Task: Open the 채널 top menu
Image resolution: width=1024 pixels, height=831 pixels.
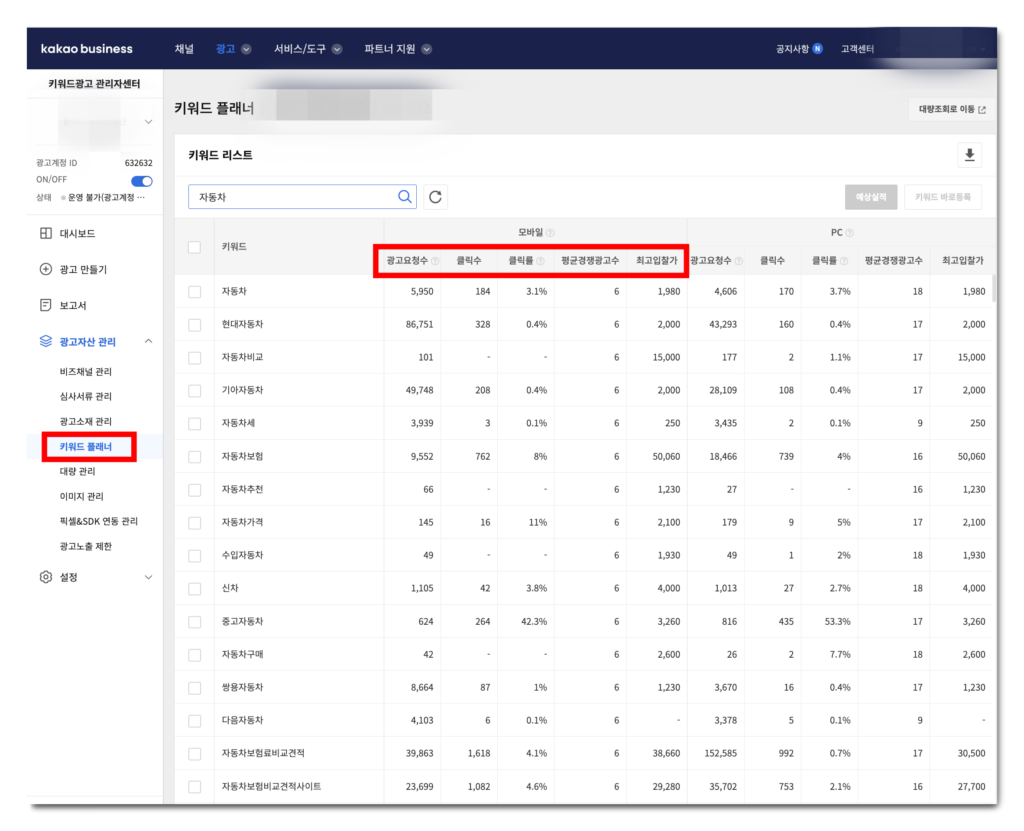Action: tap(184, 49)
